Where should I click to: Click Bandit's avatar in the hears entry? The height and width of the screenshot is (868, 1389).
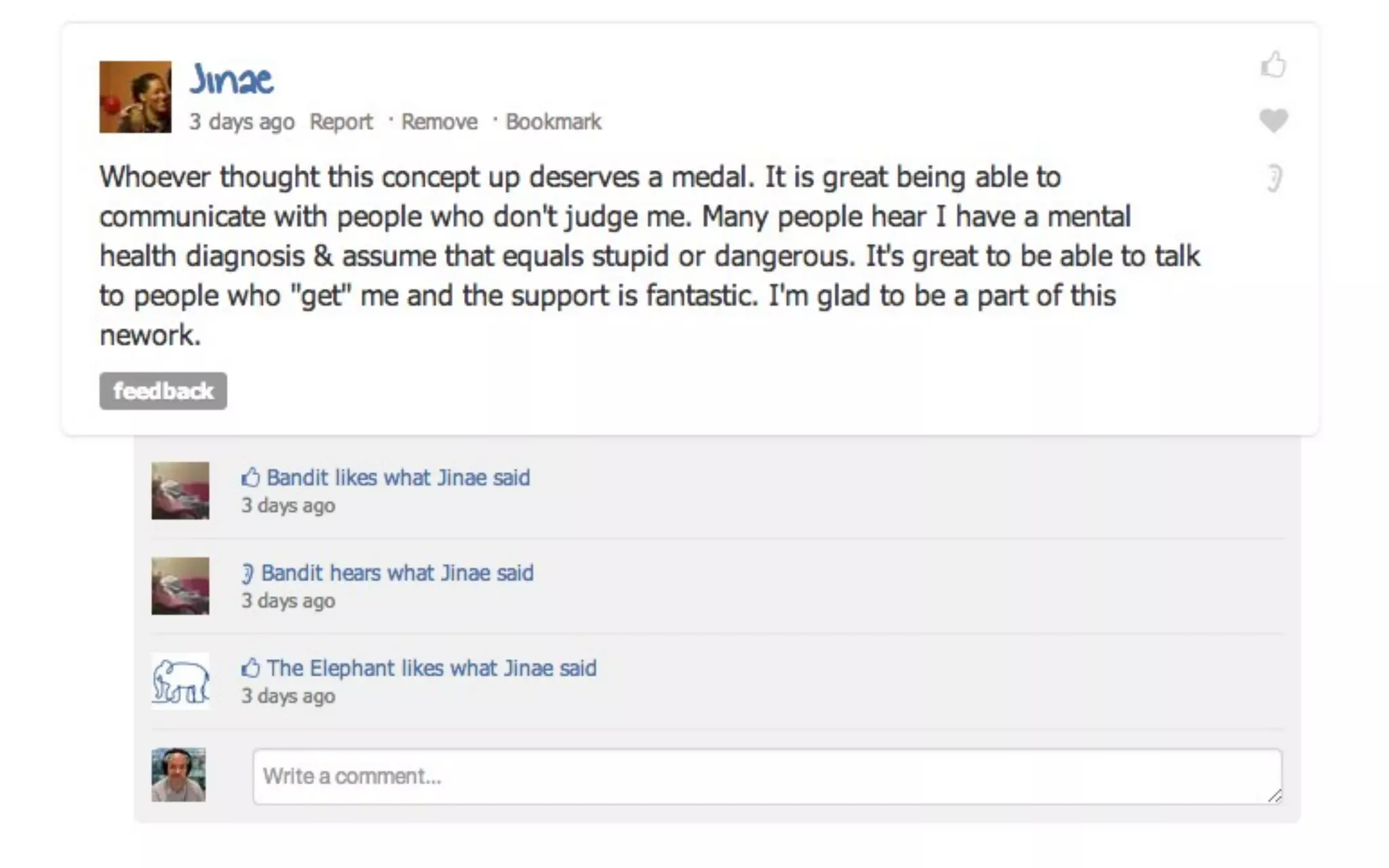(x=180, y=586)
